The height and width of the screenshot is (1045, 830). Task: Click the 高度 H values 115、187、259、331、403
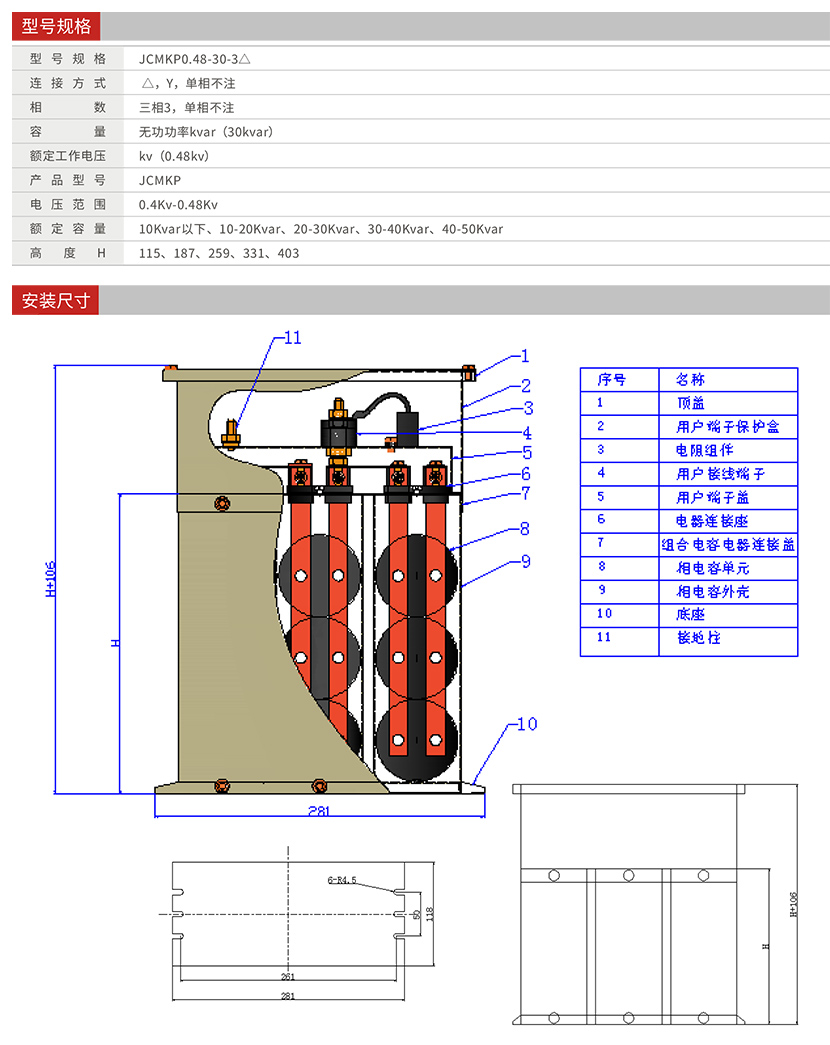tap(219, 254)
